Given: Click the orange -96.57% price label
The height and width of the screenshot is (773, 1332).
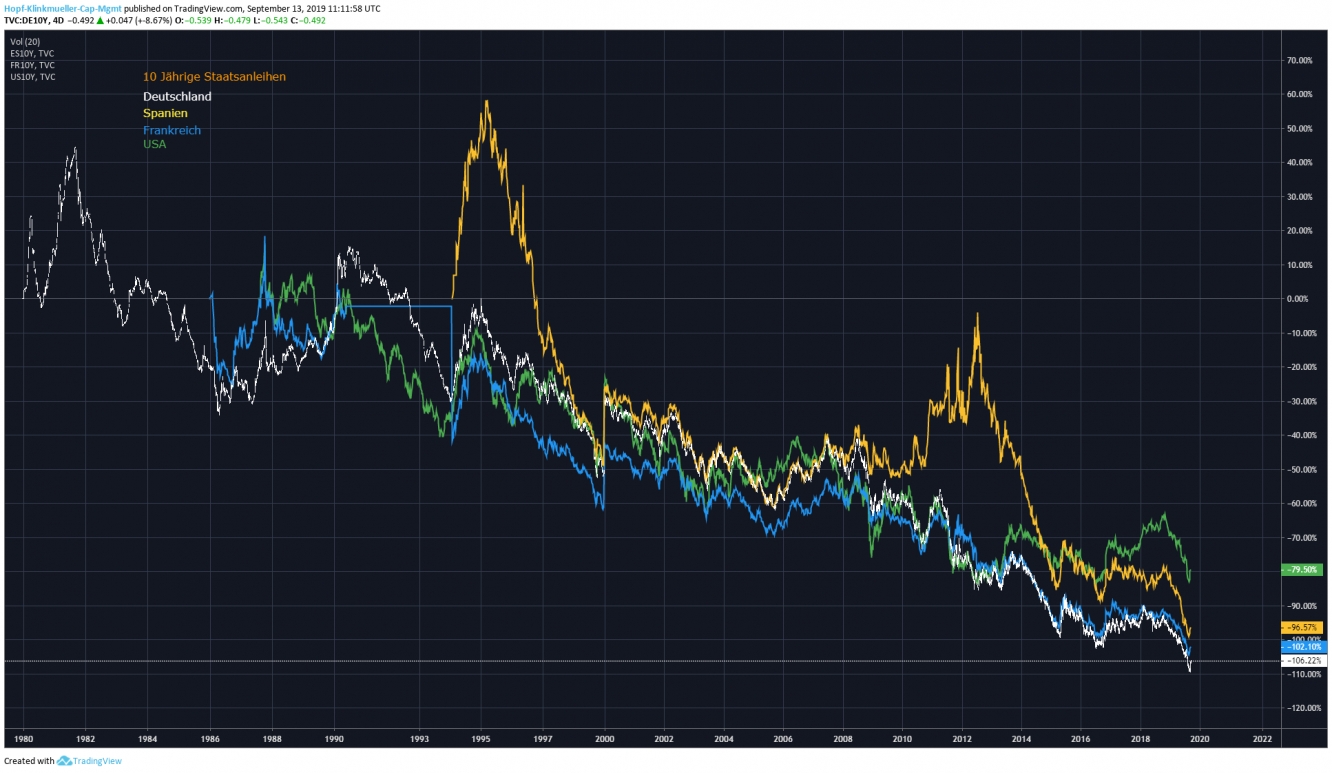Looking at the screenshot, I should tap(1302, 628).
